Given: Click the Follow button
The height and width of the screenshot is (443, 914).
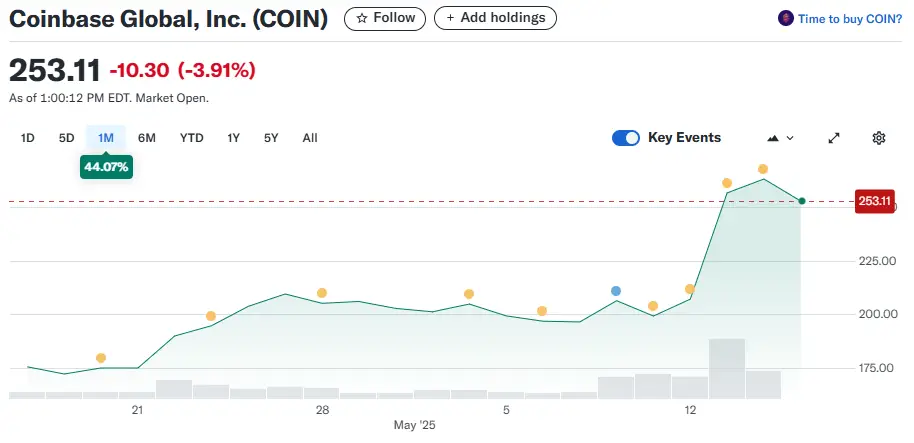Looking at the screenshot, I should (385, 18).
